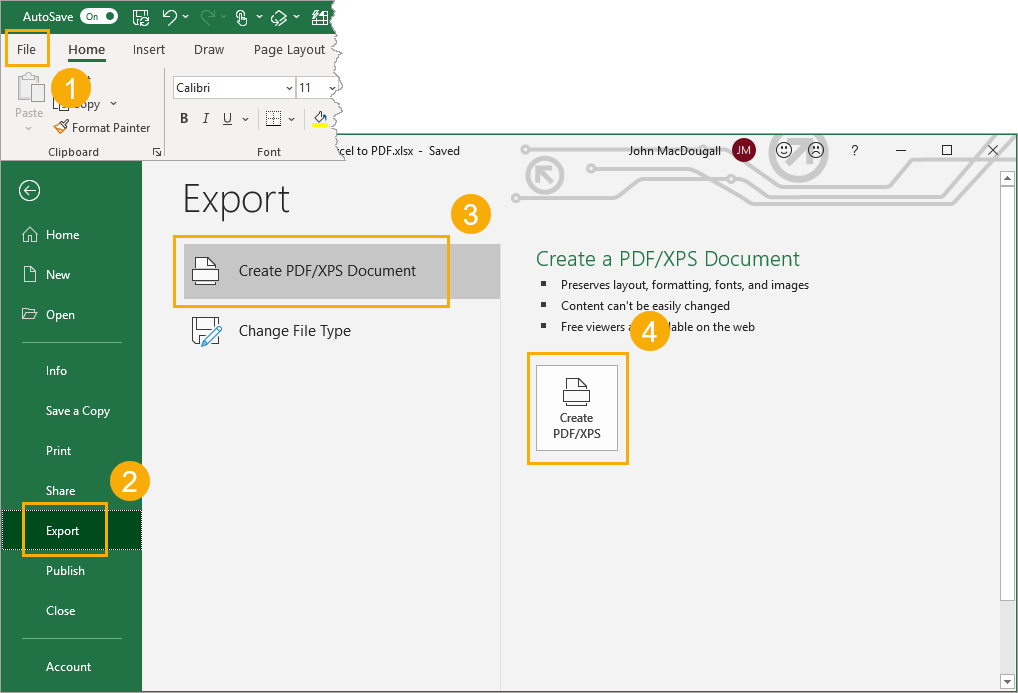1018x693 pixels.
Task: Open the File tab
Action: 27,49
